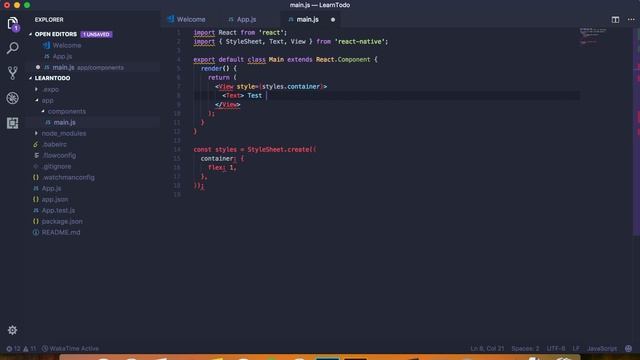Switch to the Welcome tab
Screen dimensions: 640x360
(187, 20)
